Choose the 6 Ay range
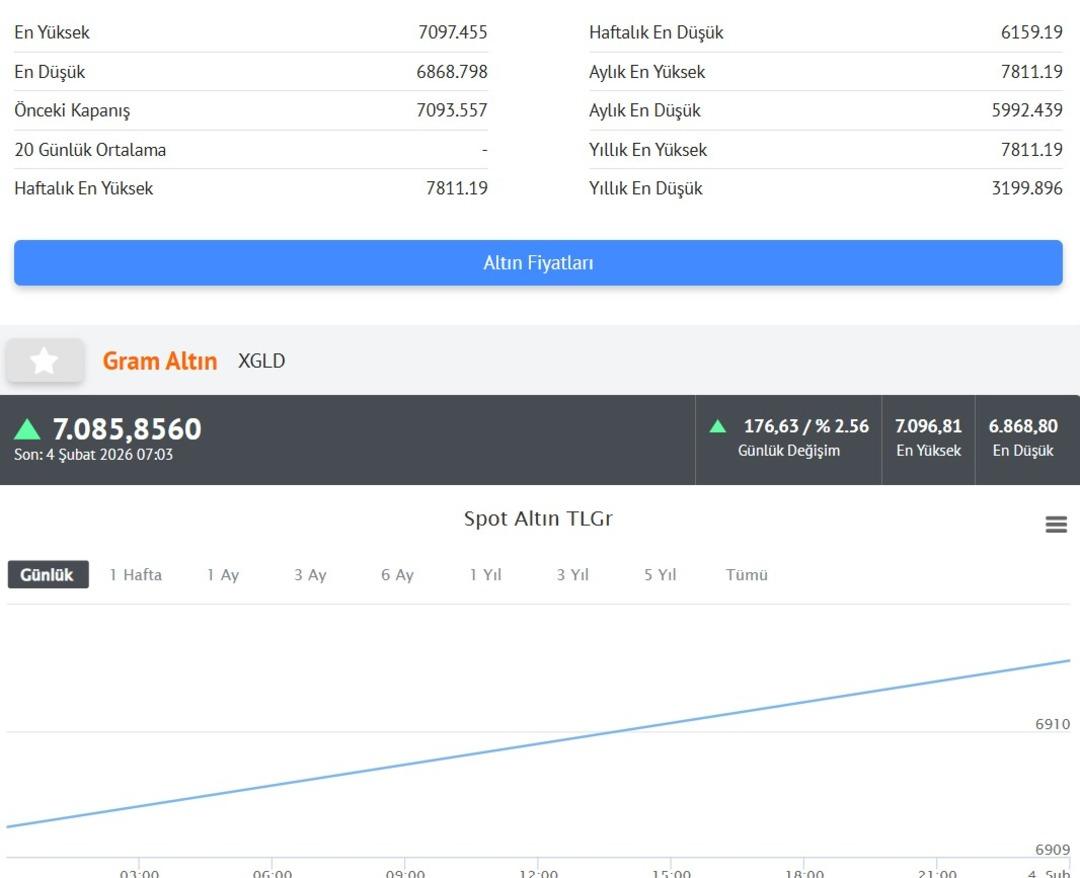The width and height of the screenshot is (1080, 878). [397, 575]
